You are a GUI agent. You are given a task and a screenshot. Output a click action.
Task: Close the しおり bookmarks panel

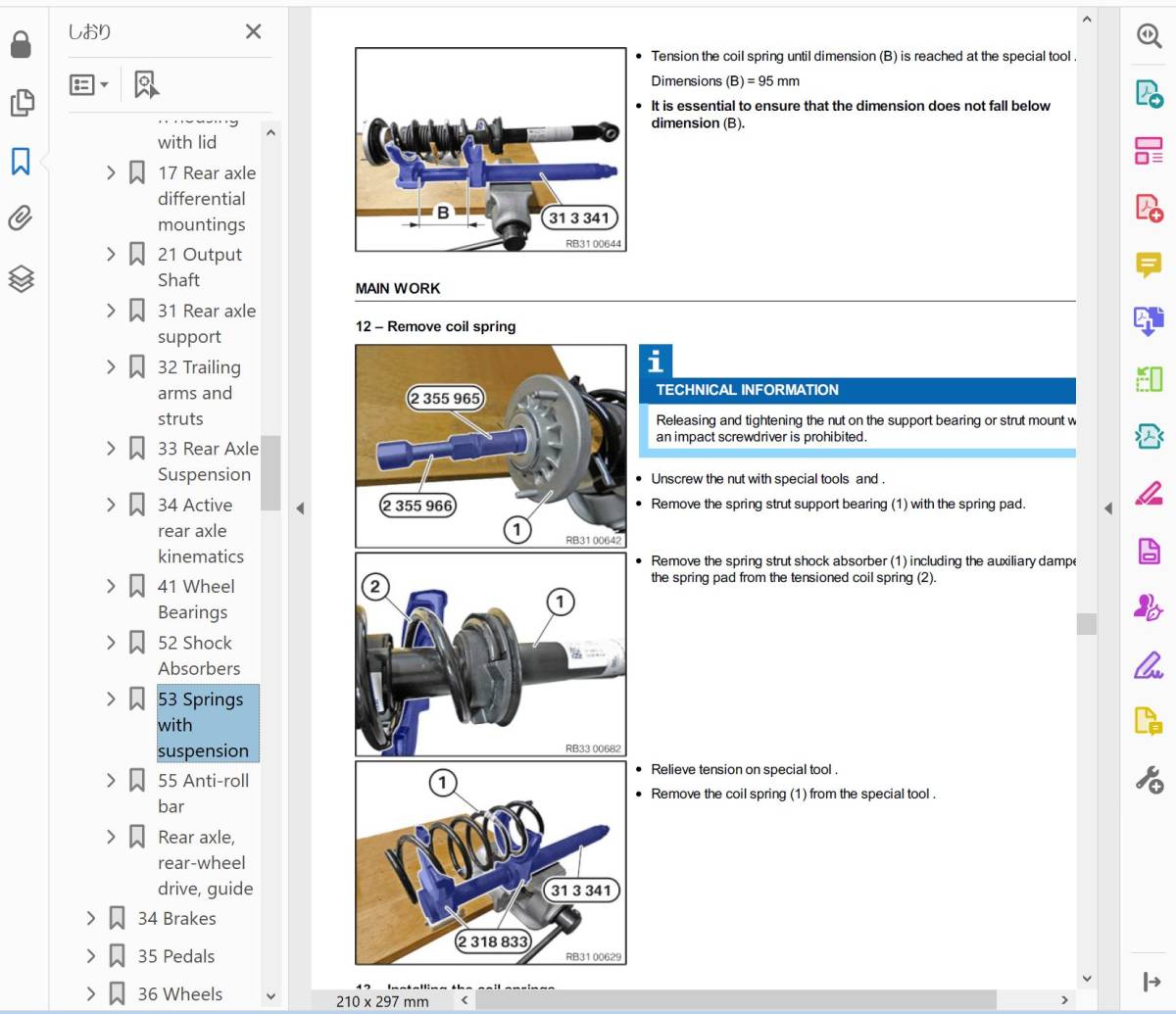(253, 31)
